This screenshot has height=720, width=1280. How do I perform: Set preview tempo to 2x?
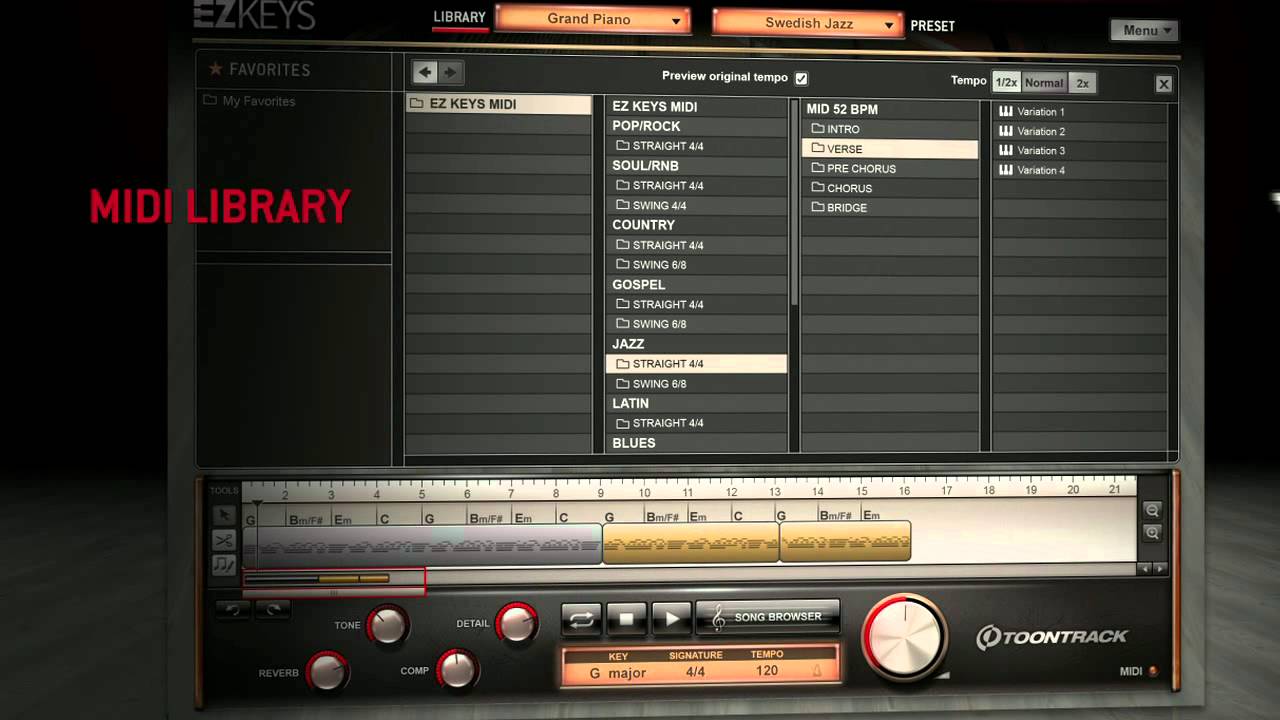(1082, 83)
